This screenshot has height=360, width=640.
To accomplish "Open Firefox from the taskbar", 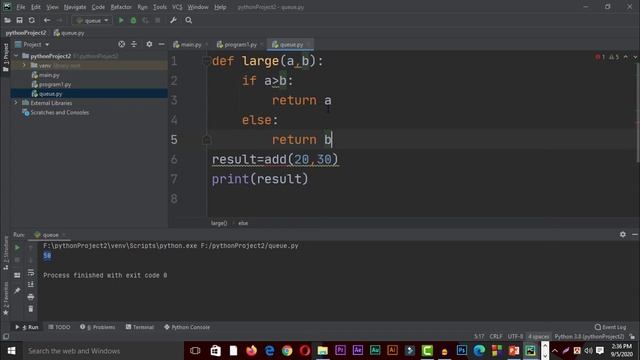I will pos(251,351).
